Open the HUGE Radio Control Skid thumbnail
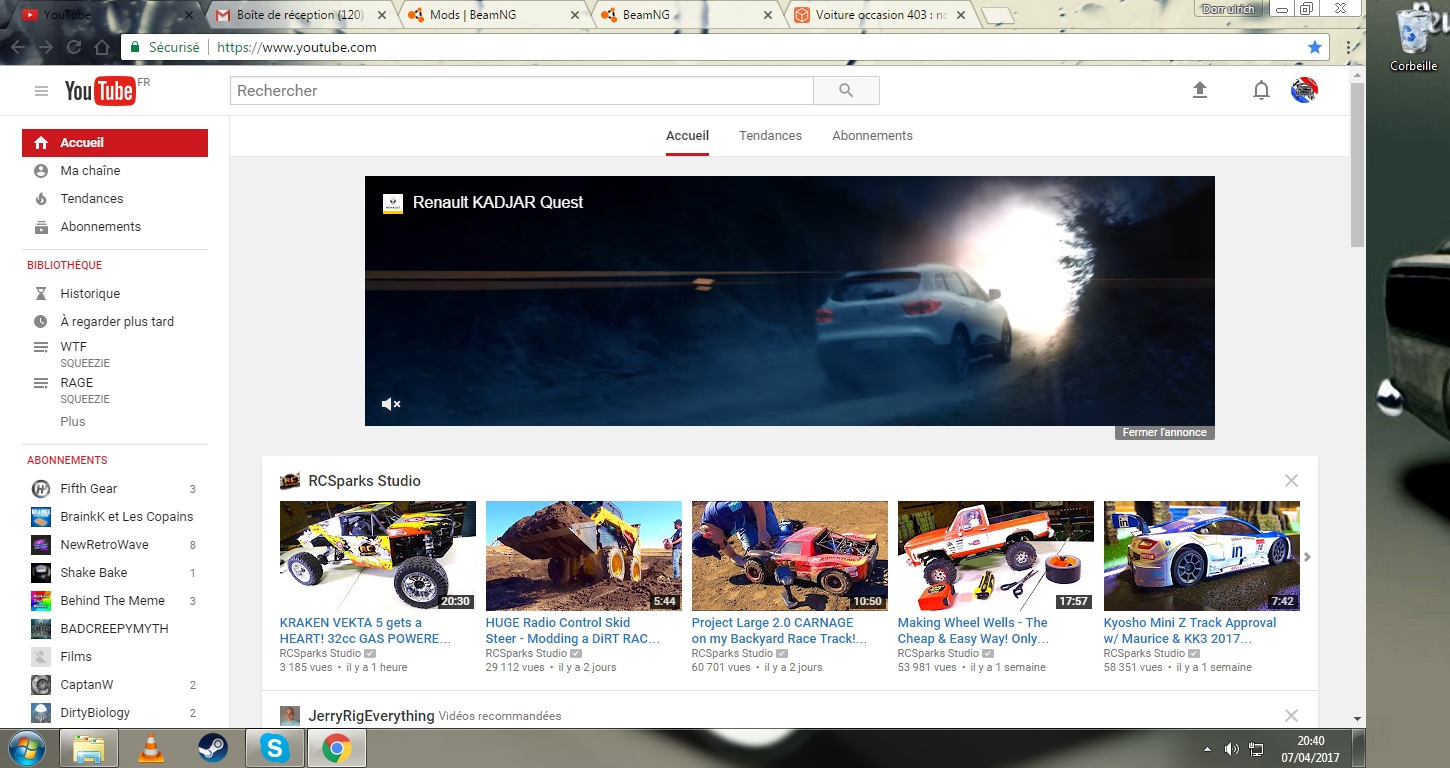The image size is (1450, 768). (x=584, y=556)
